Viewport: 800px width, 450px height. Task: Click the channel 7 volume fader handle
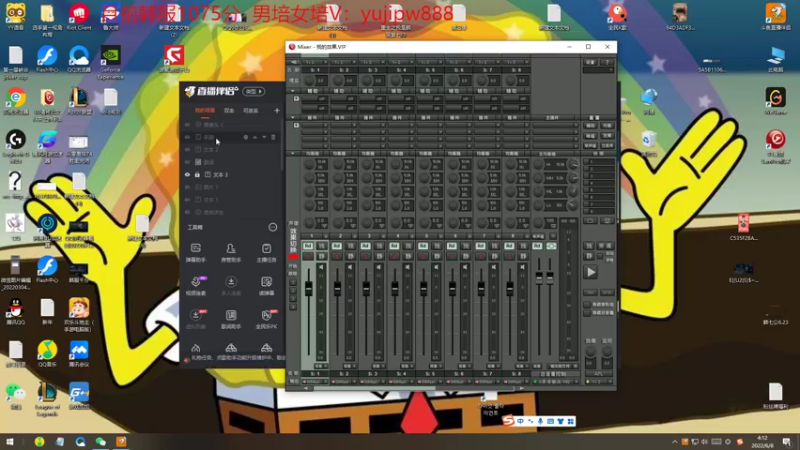pos(481,289)
